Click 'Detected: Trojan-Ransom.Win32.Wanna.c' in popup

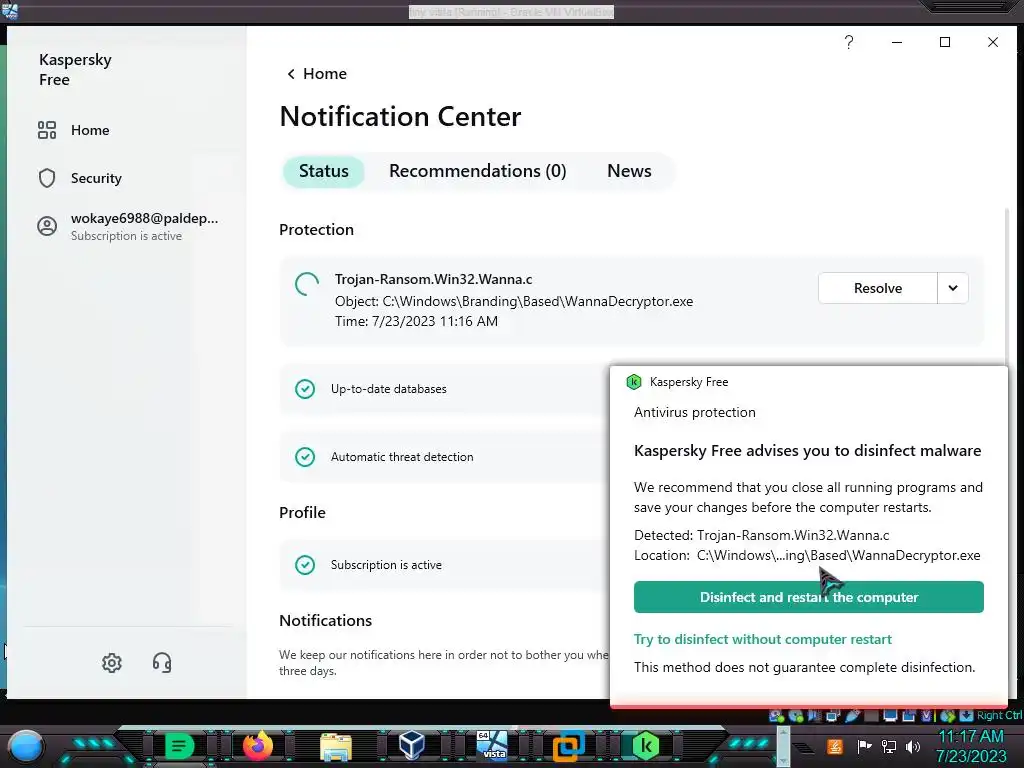pos(761,536)
